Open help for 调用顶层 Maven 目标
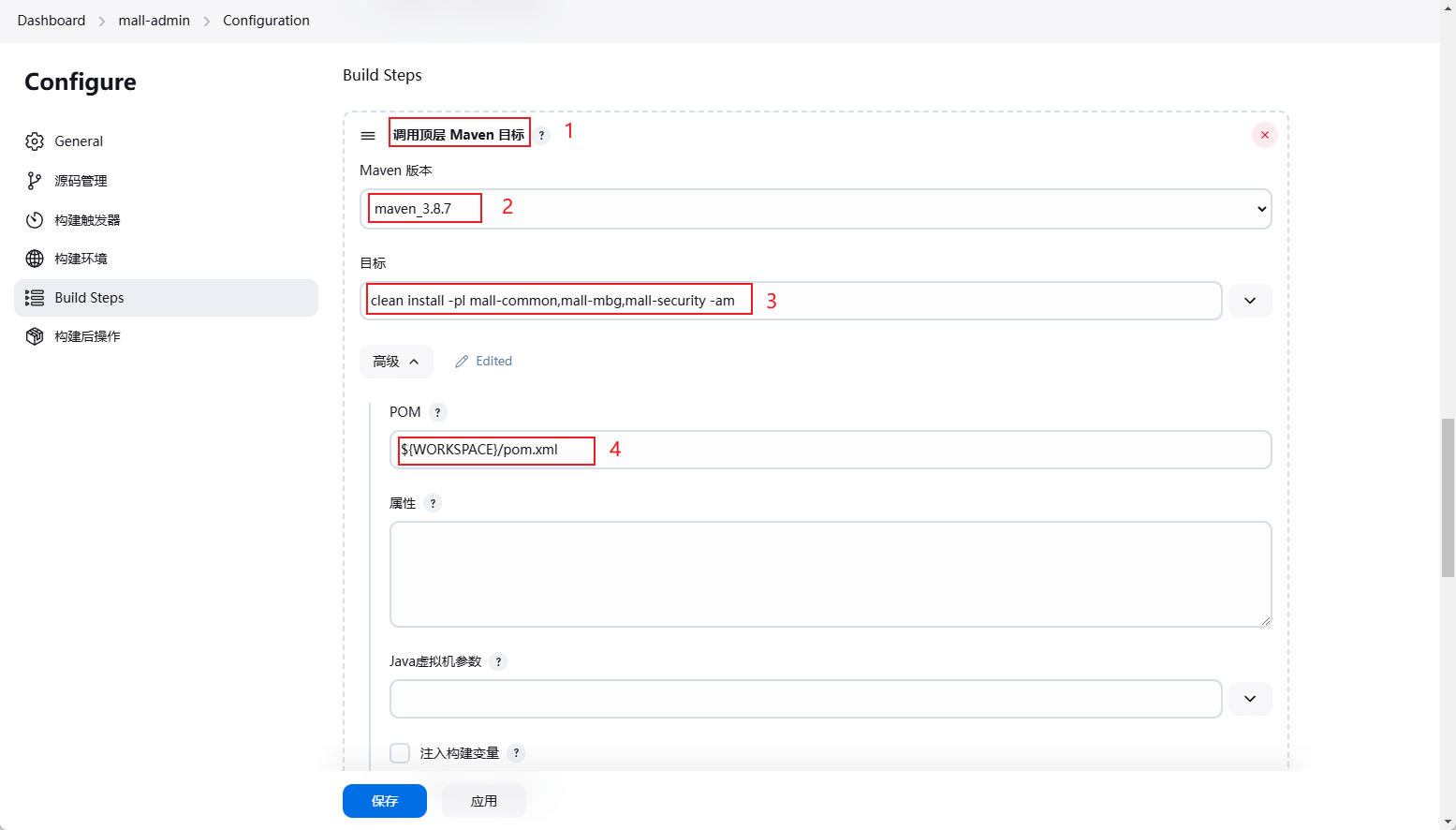Image resolution: width=1456 pixels, height=830 pixels. pyautogui.click(x=541, y=136)
